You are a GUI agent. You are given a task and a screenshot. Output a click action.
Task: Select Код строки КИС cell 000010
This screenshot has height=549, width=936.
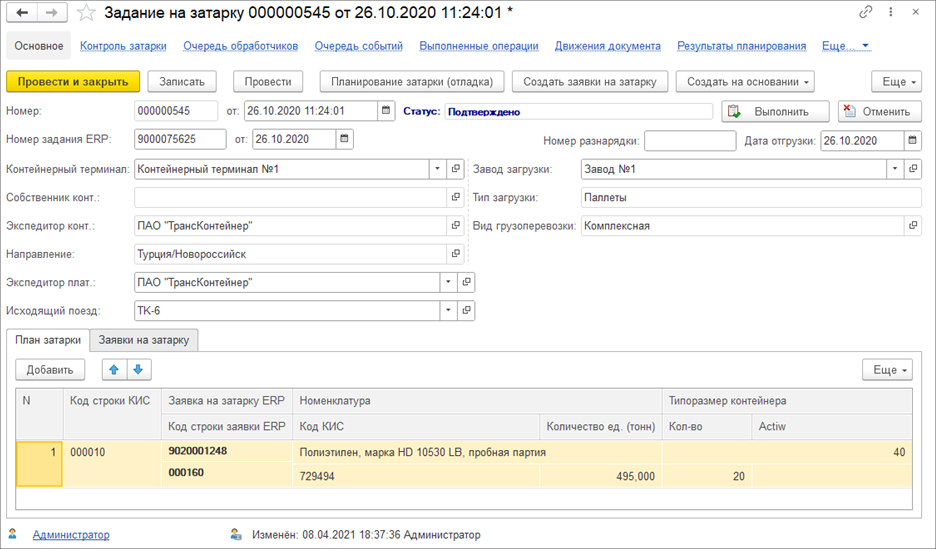(112, 464)
